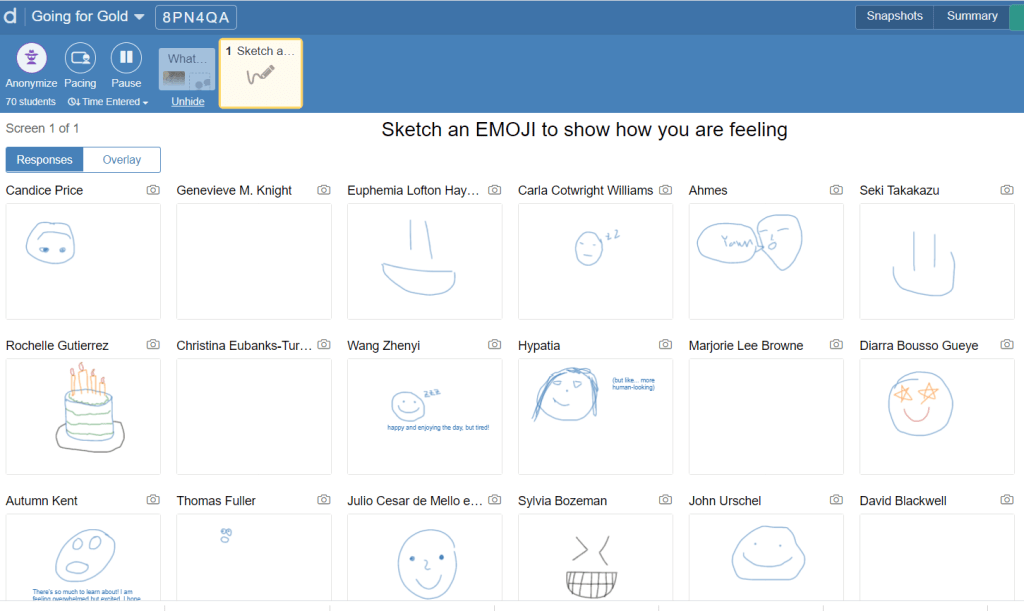Pause the student activity
Image resolution: width=1024 pixels, height=611 pixels.
pos(126,59)
